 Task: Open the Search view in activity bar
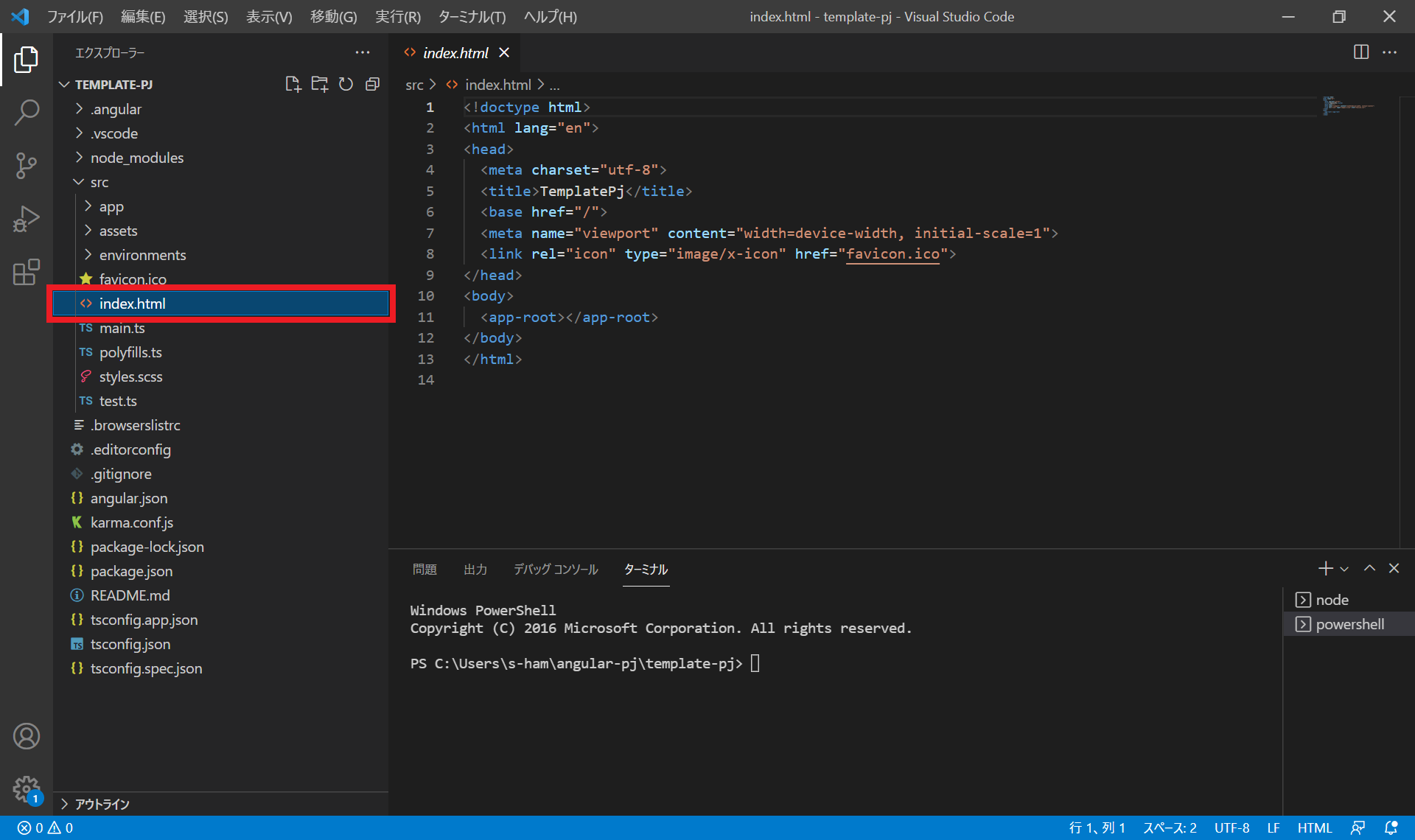27,113
